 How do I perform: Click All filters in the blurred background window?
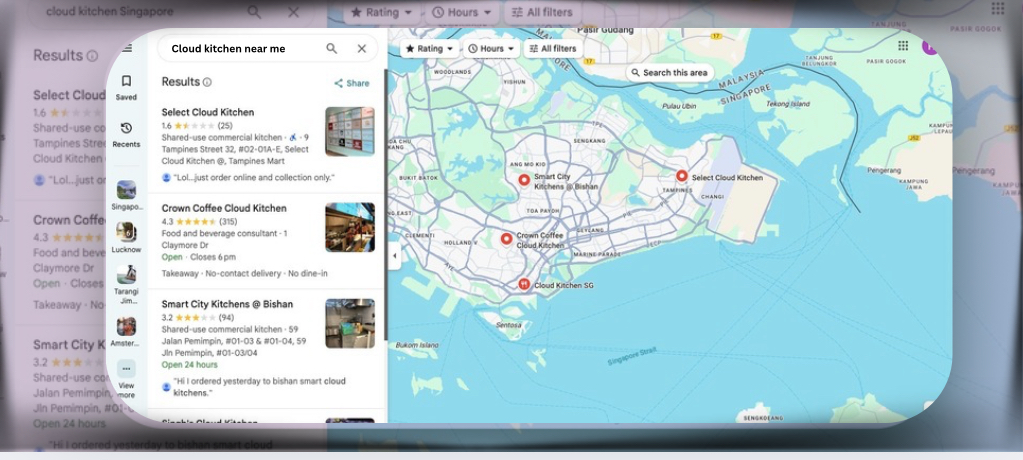coord(542,12)
